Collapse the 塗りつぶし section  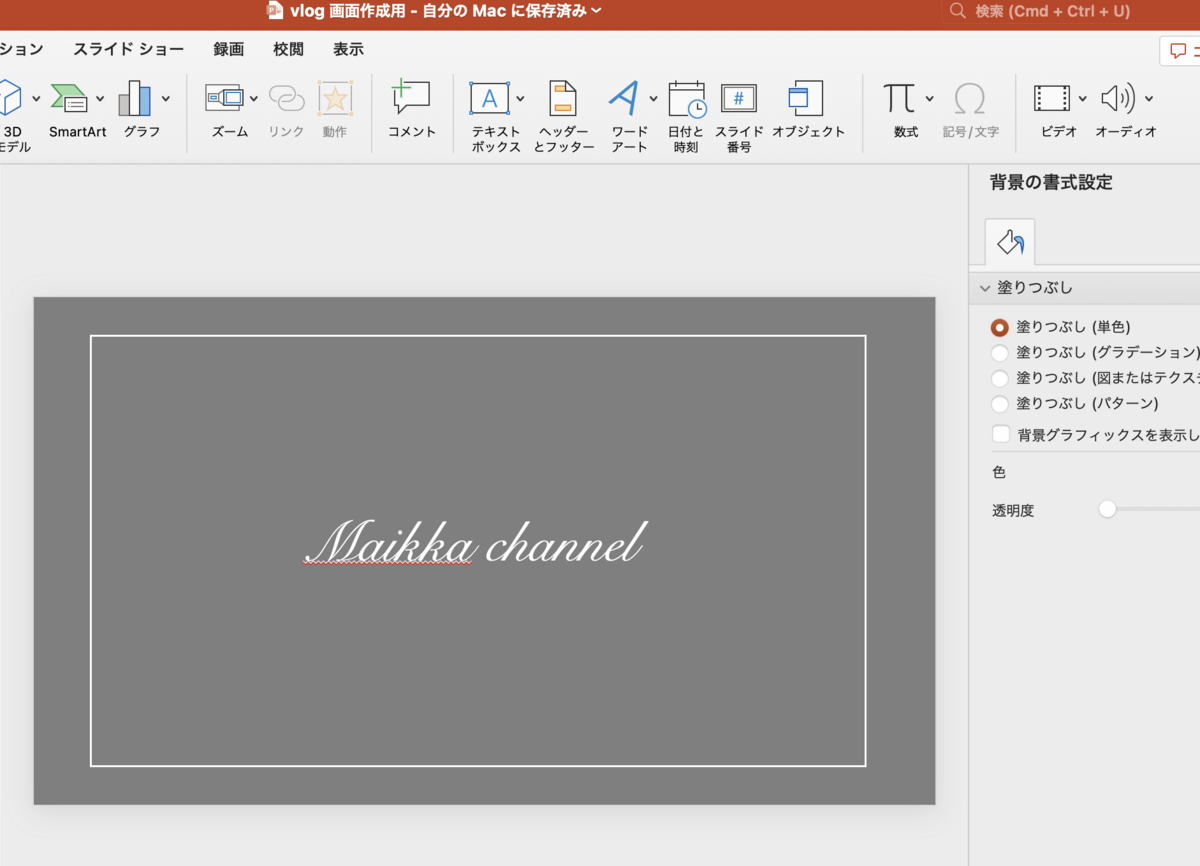985,288
